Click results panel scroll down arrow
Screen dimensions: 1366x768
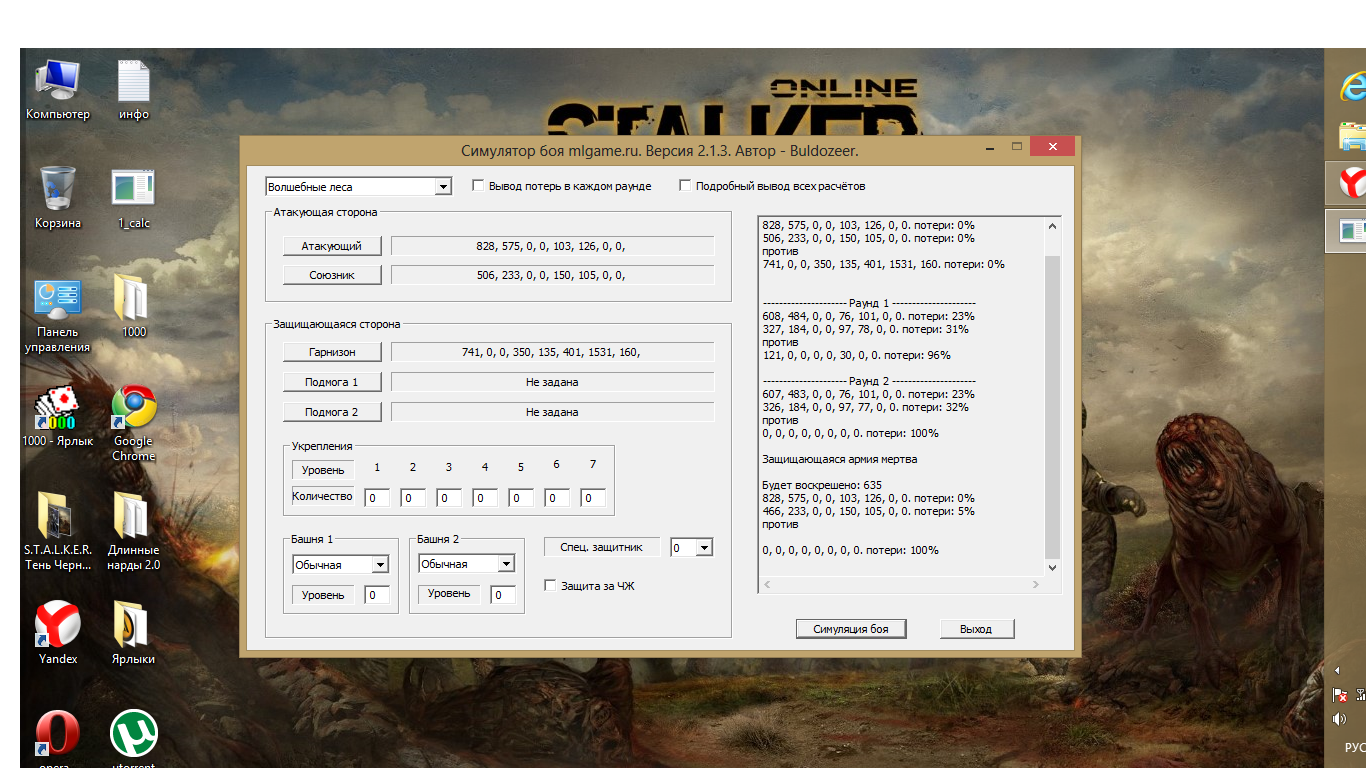click(x=1052, y=567)
